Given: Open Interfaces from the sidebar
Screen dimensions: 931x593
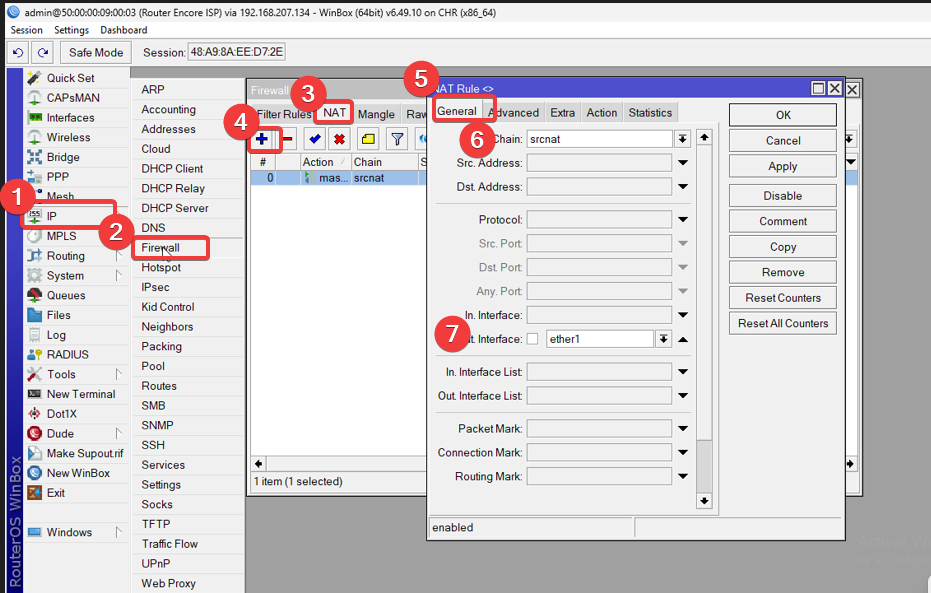Looking at the screenshot, I should pyautogui.click(x=70, y=118).
